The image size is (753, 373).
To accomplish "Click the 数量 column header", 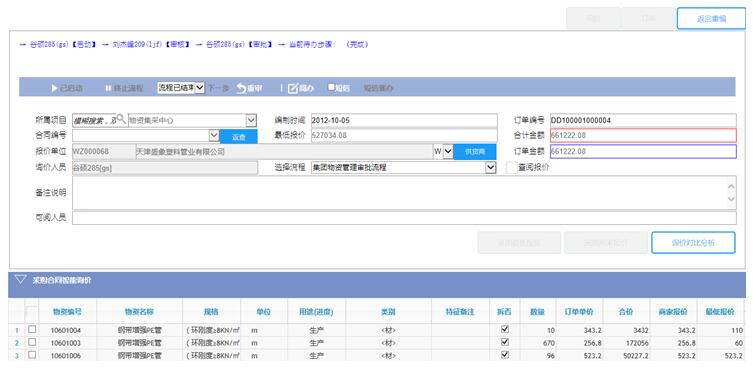I will click(537, 312).
